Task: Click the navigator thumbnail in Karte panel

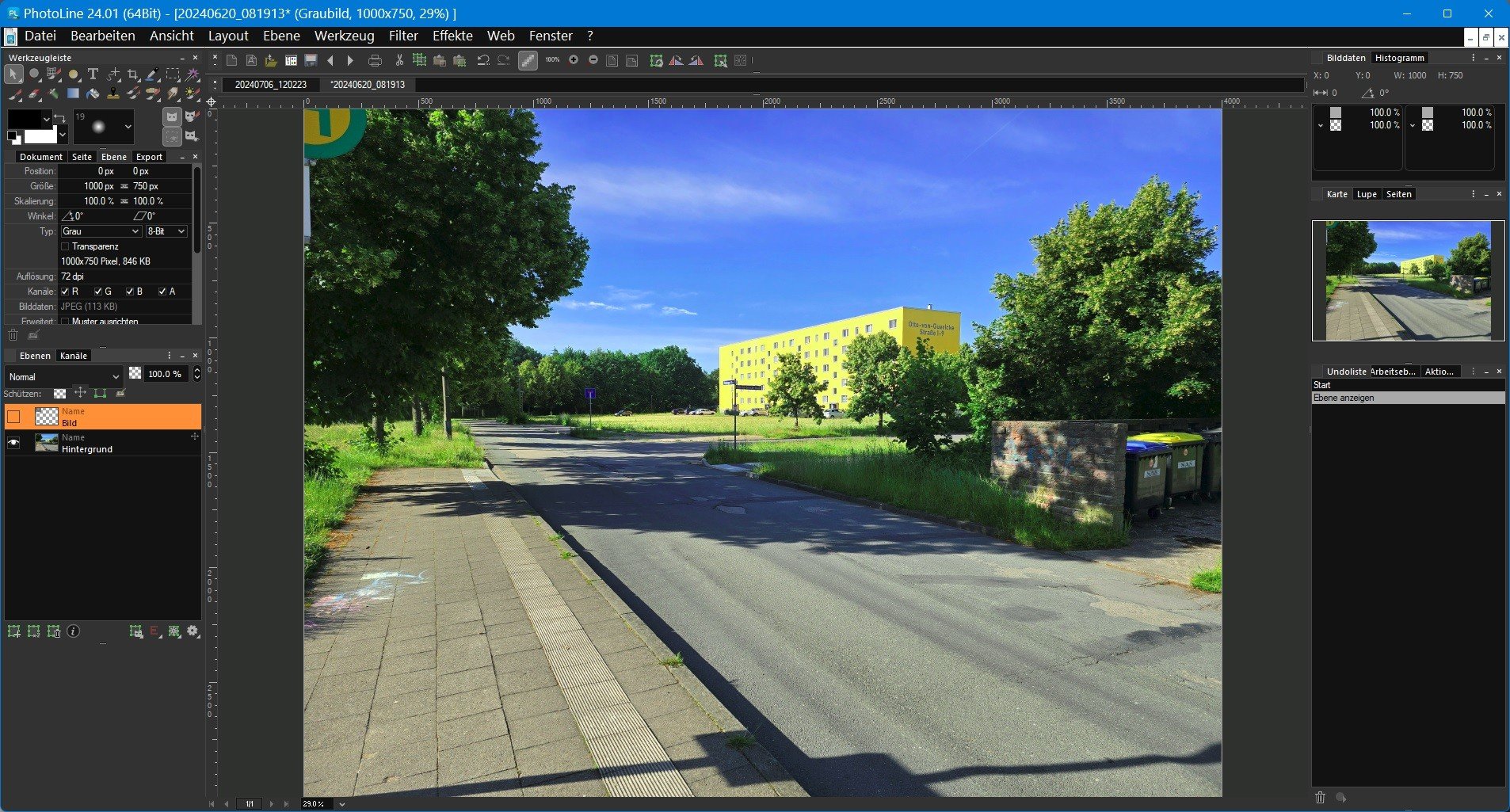Action: 1408,280
